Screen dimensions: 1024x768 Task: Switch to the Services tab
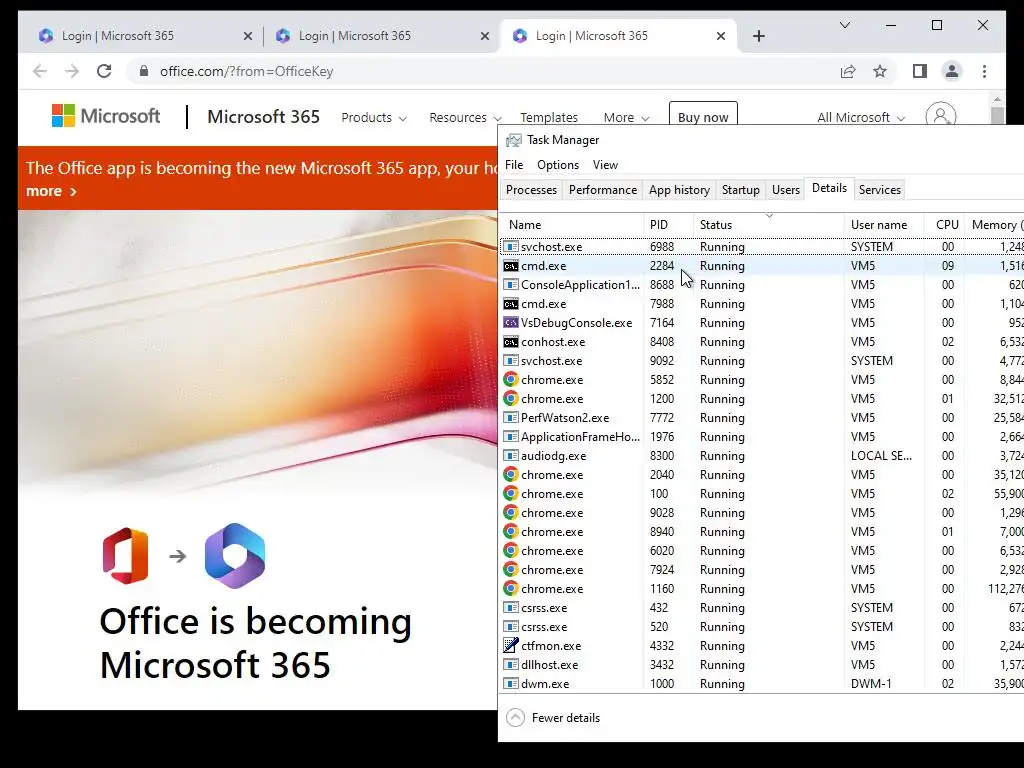[880, 189]
